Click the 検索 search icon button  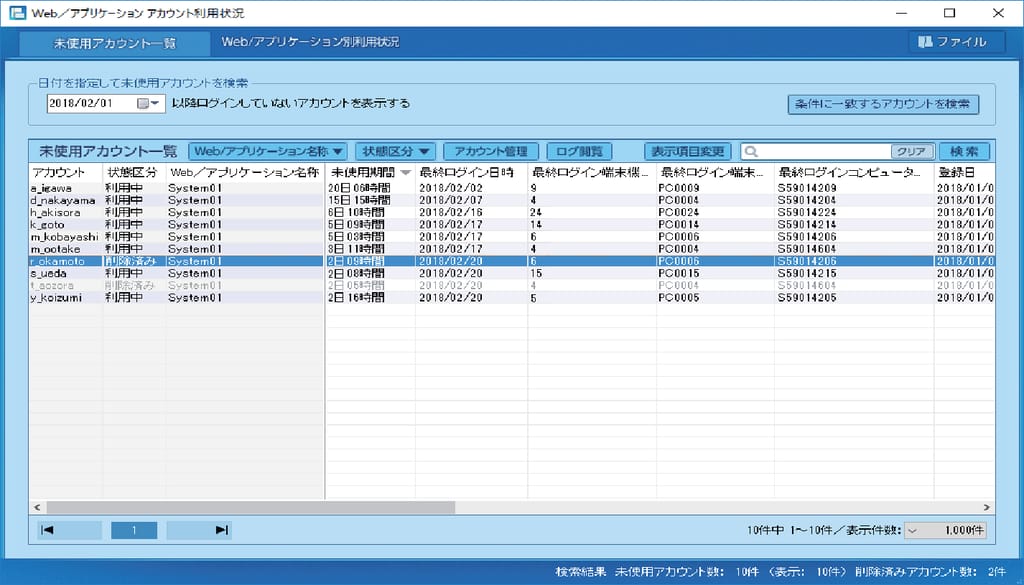[x=962, y=151]
